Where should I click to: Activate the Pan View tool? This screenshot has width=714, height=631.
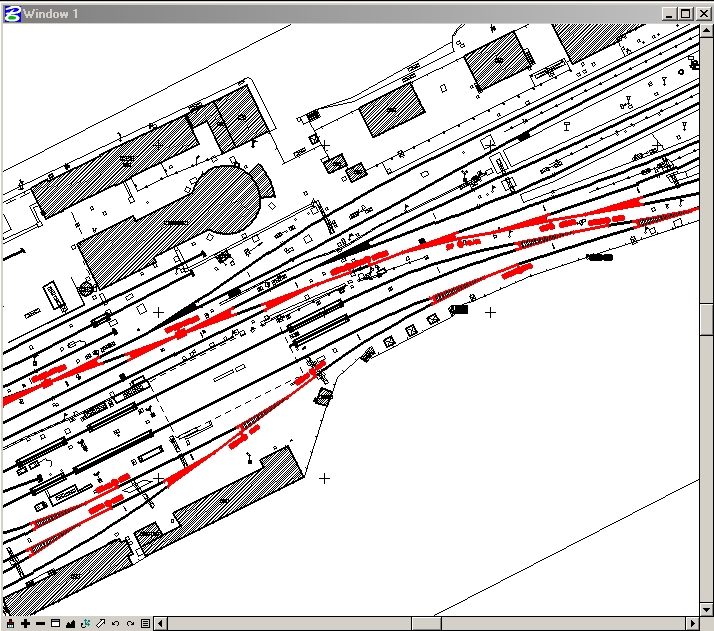[100, 624]
